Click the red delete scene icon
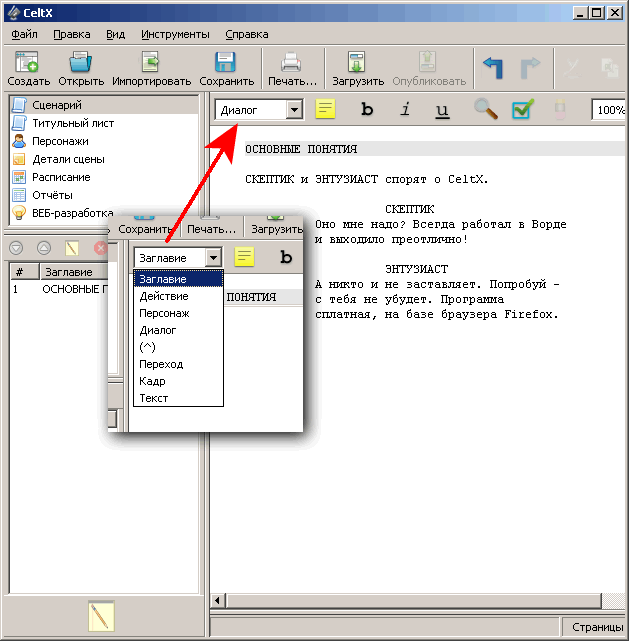The image size is (629, 641). [100, 248]
